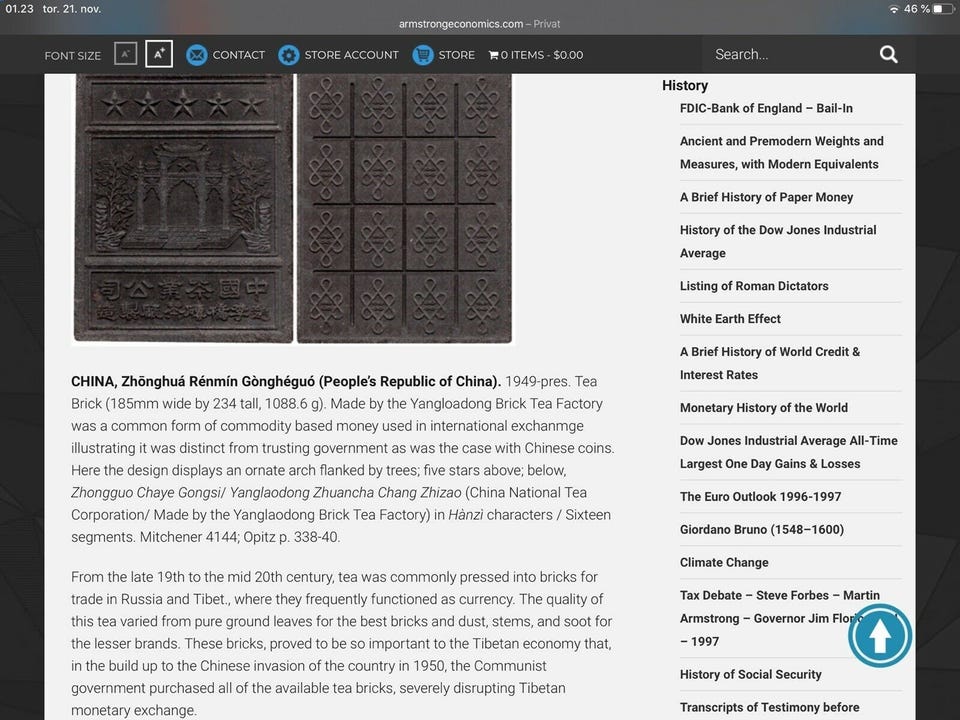
Task: Tap the armstrongeconomics.com address bar
Action: pos(479,24)
